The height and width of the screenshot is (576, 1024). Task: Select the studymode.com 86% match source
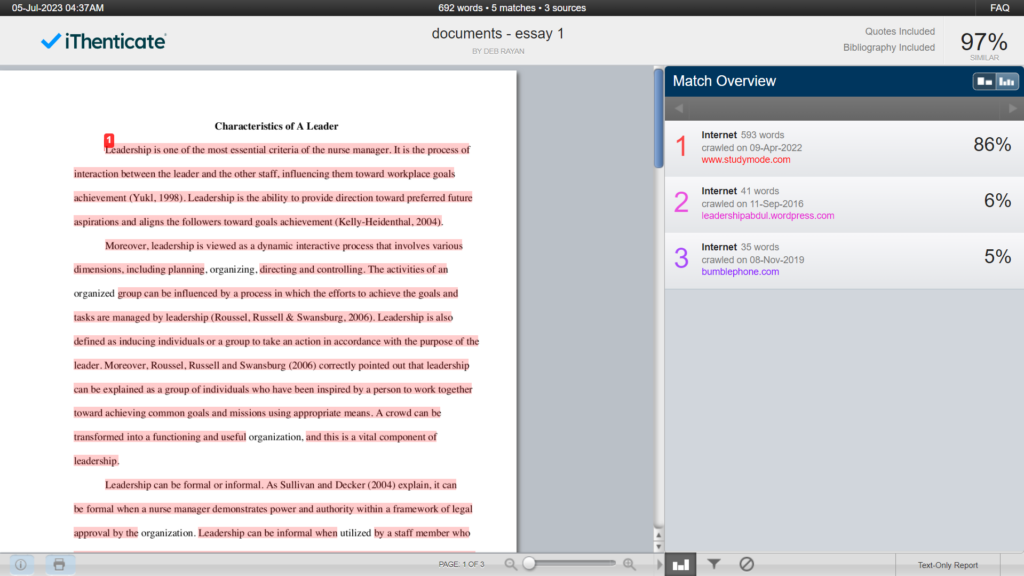[840, 147]
